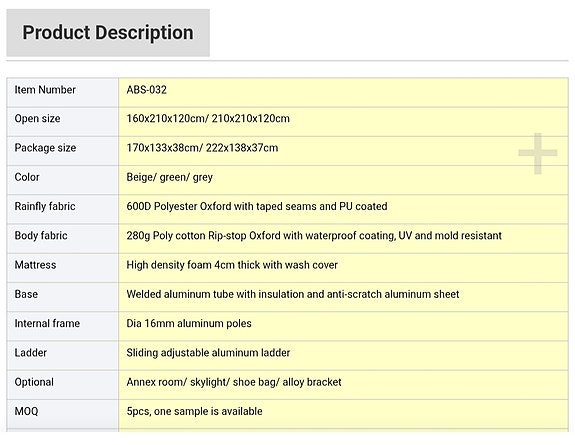The height and width of the screenshot is (445, 575).
Task: Click the High density foam mattress description
Action: [x=232, y=265]
